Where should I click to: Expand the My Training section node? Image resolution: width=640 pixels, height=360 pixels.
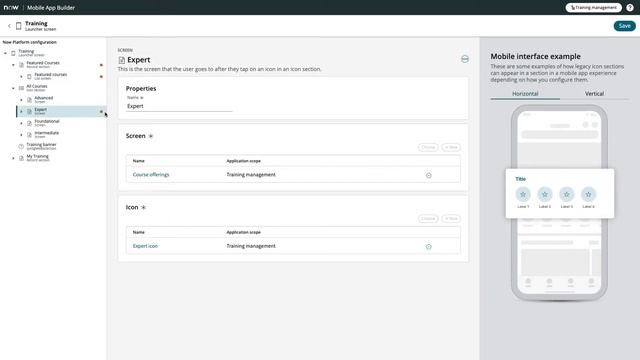coord(13,158)
